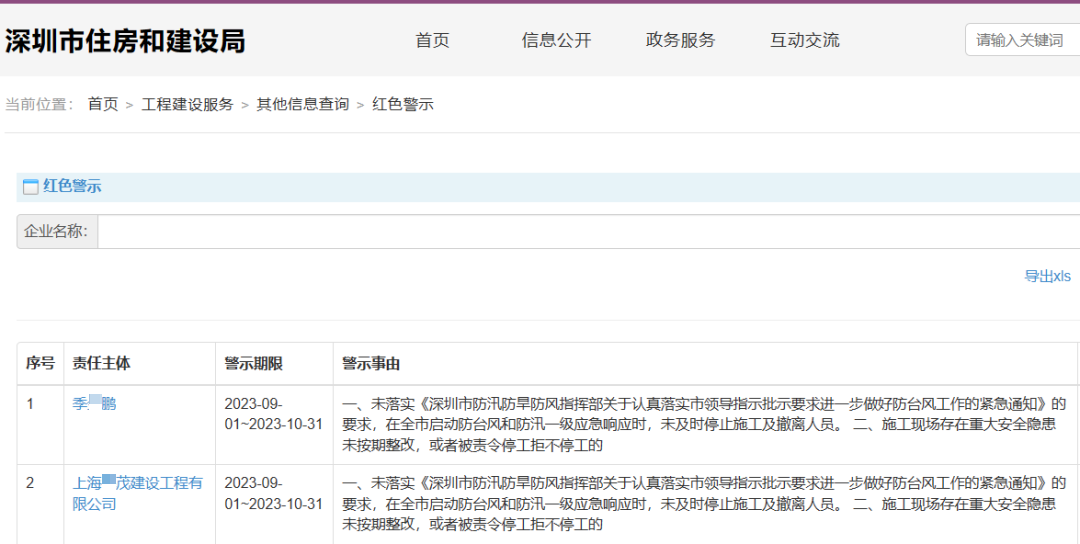The image size is (1080, 544).
Task: Click 红色警示 in the breadcrumb trail
Action: pos(403,105)
